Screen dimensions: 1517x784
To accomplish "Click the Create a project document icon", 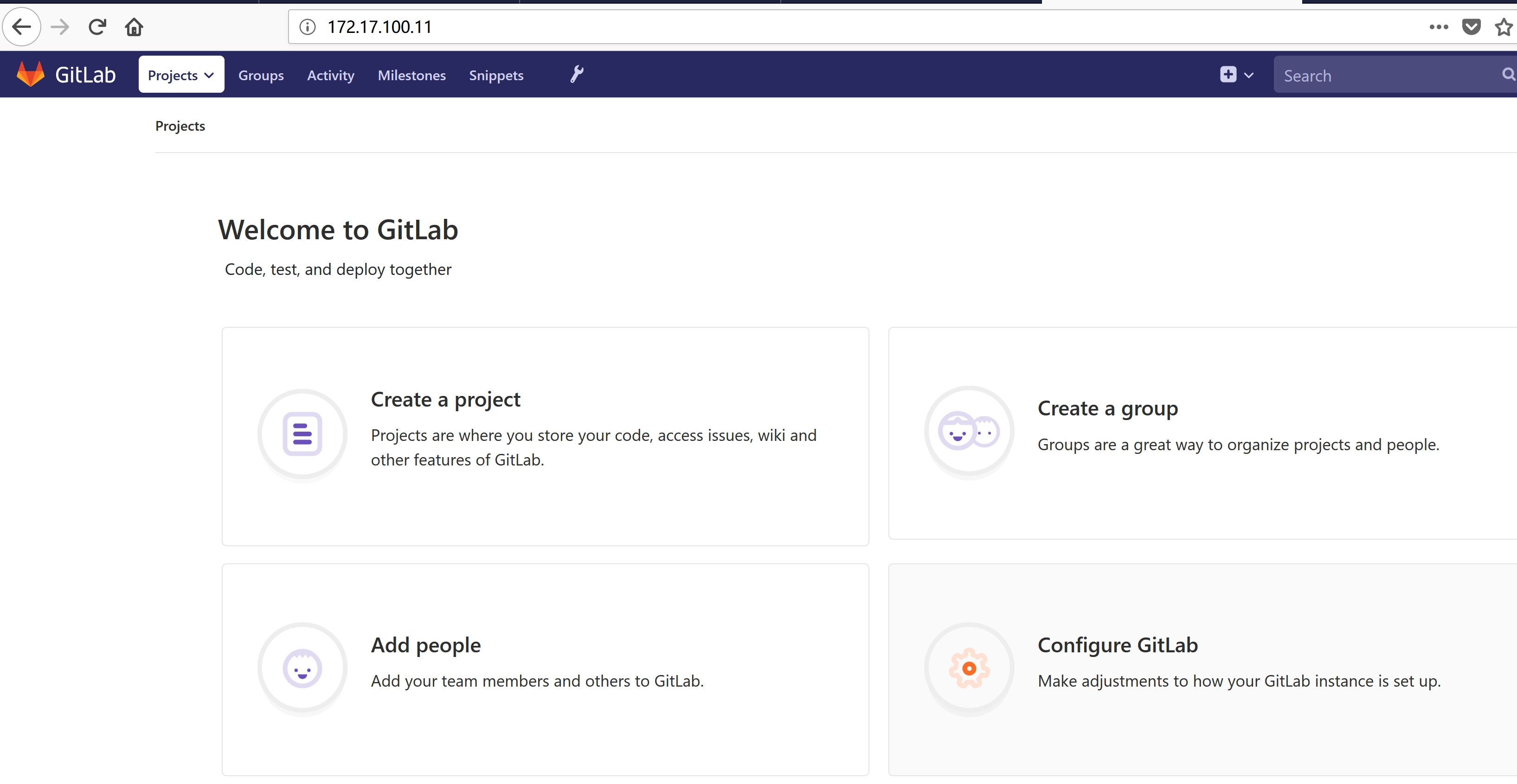I will pyautogui.click(x=302, y=434).
